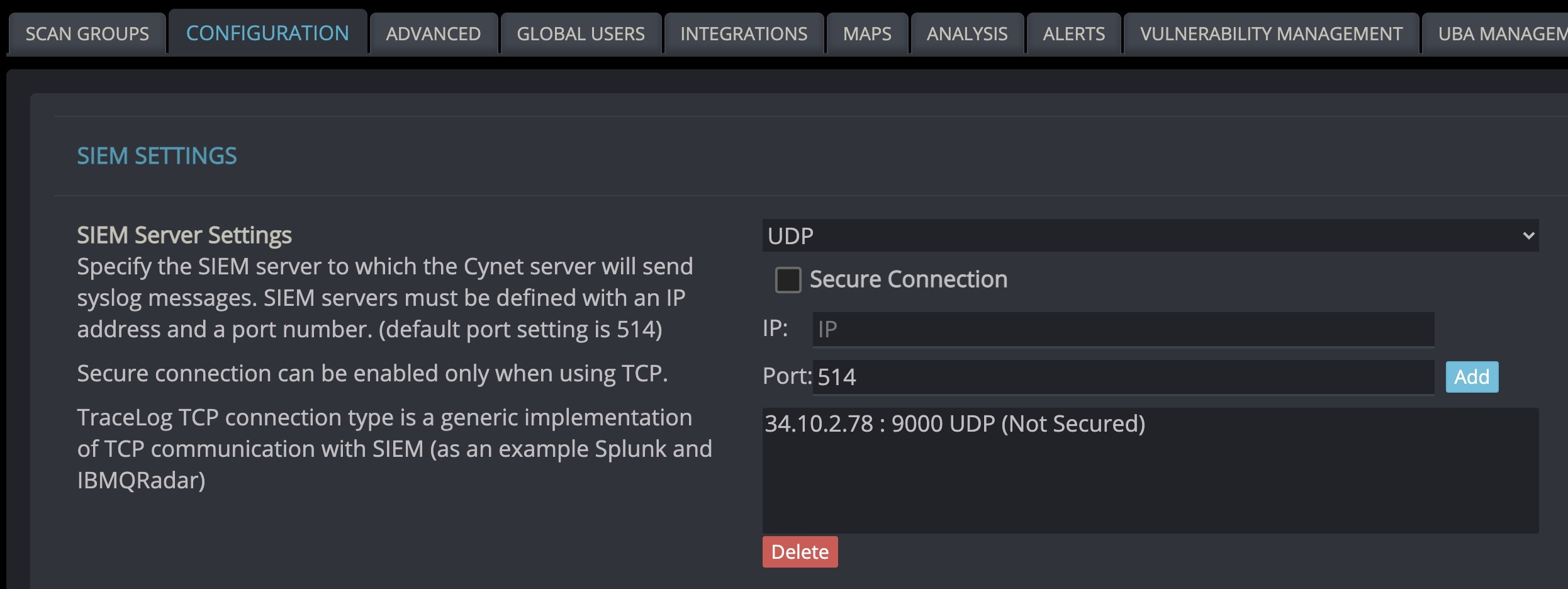Open the Scan Groups tab
The height and width of the screenshot is (589, 1568).
tap(87, 33)
